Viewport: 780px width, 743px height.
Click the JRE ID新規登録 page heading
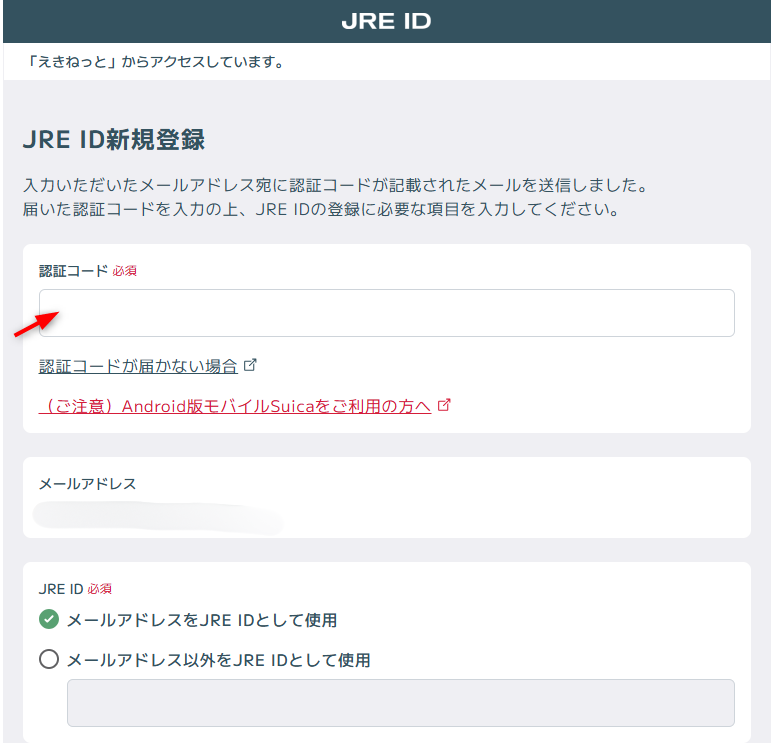point(113,139)
